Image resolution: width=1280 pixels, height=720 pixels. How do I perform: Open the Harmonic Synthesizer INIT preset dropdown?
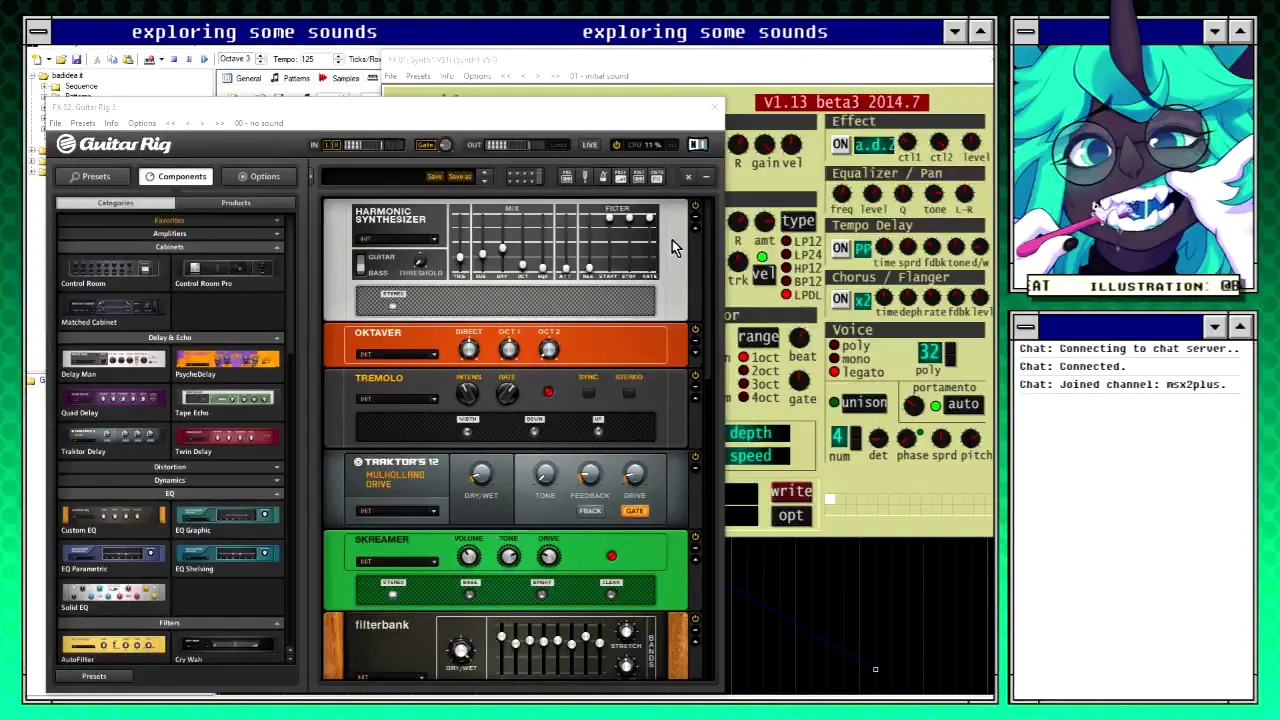(398, 239)
